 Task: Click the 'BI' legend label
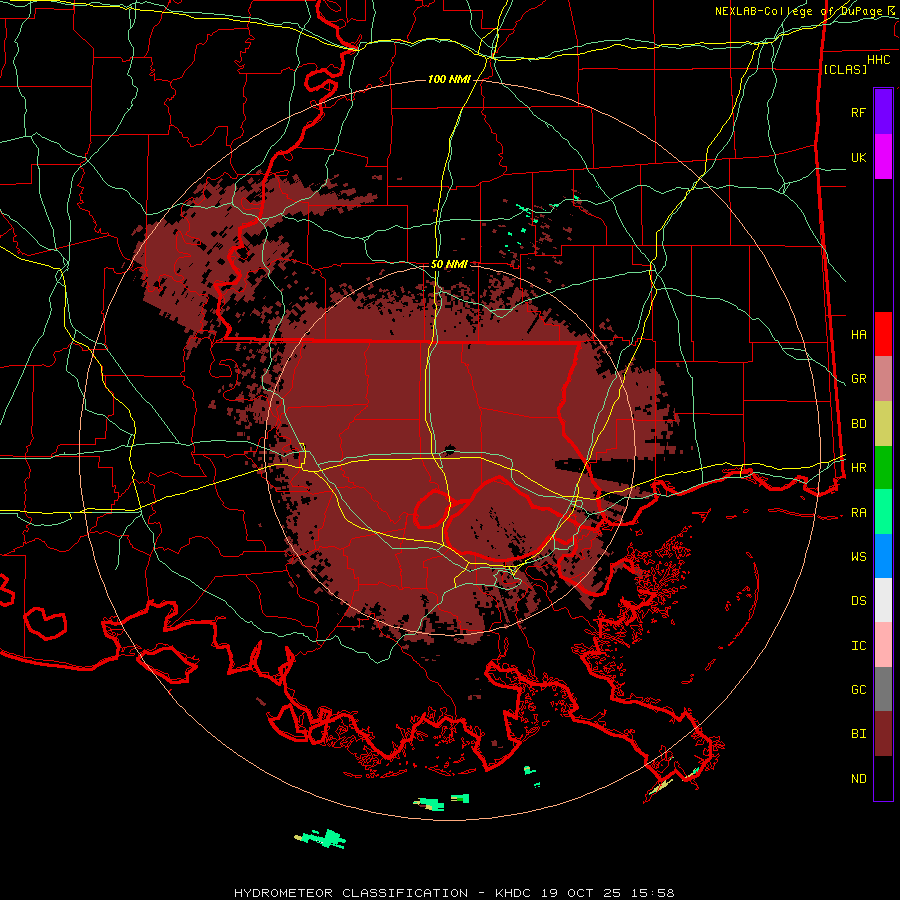coord(858,734)
